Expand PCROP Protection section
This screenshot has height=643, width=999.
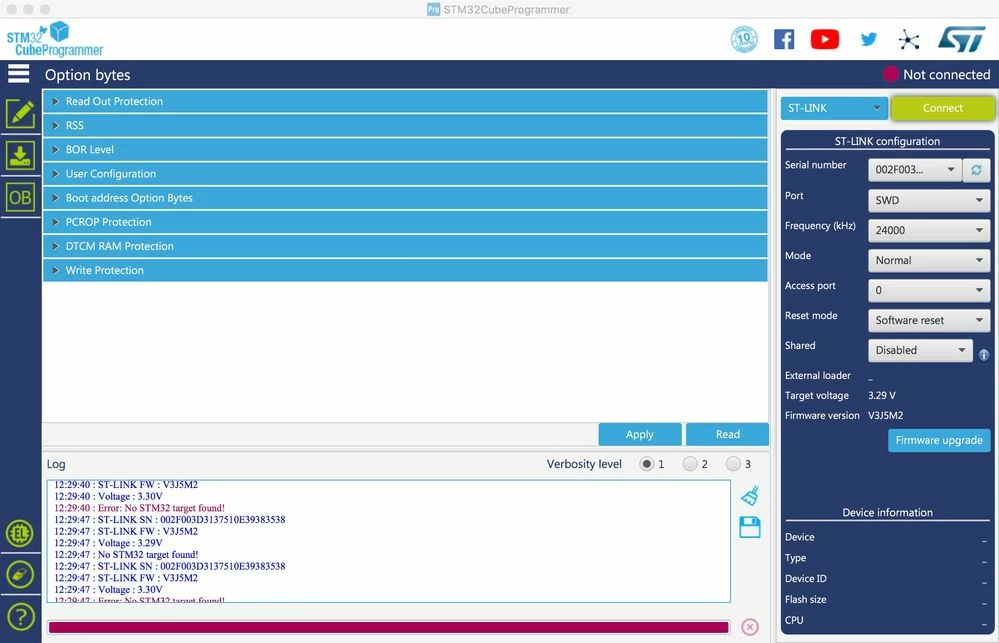click(x=405, y=222)
